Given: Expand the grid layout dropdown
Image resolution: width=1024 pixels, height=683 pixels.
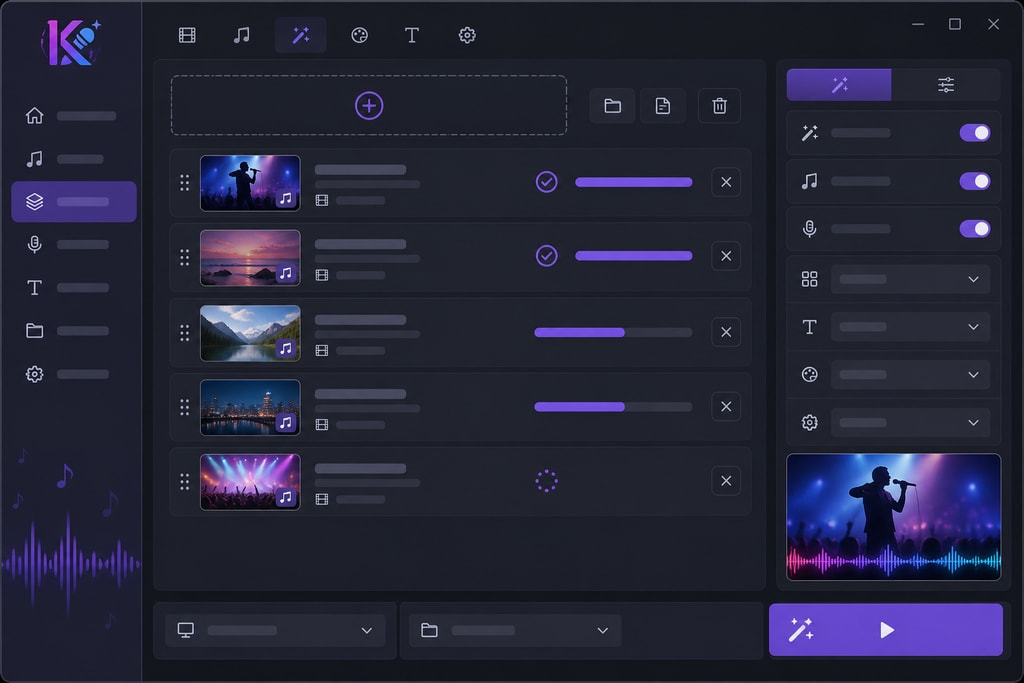Looking at the screenshot, I should (x=910, y=279).
